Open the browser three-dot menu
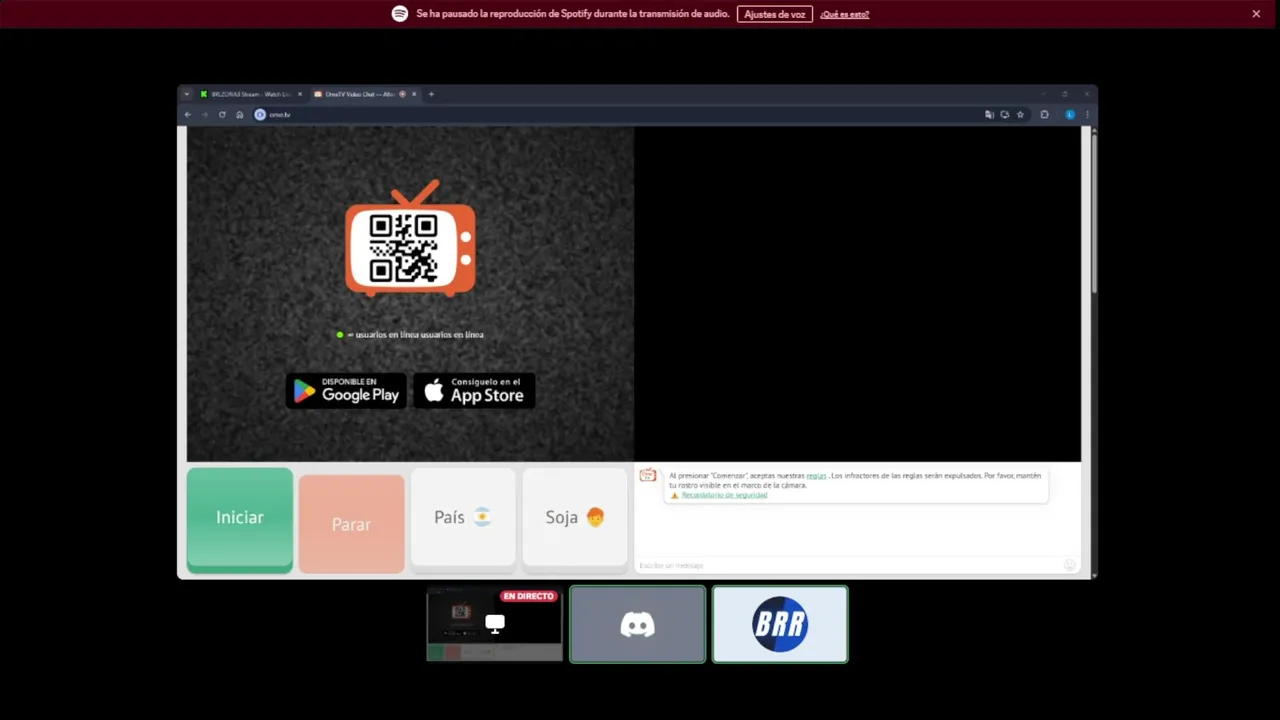Viewport: 1280px width, 720px height. pyautogui.click(x=1087, y=115)
